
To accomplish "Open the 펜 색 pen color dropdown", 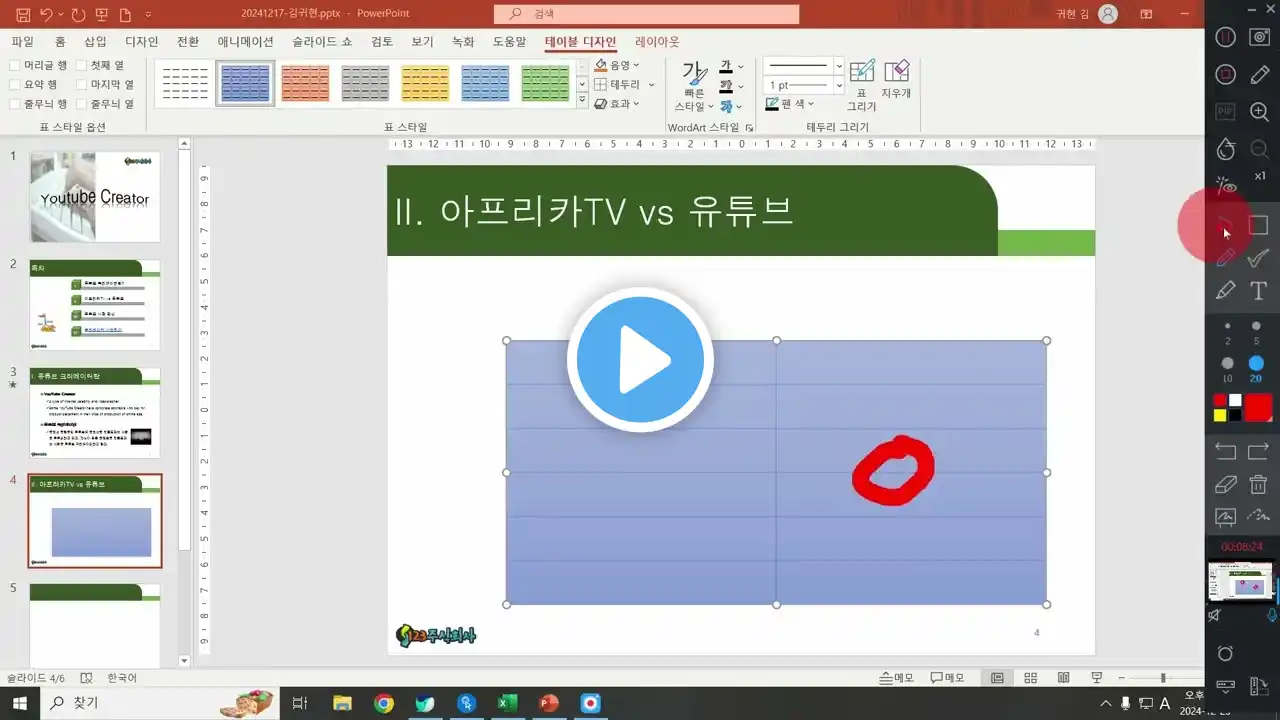I will (790, 104).
